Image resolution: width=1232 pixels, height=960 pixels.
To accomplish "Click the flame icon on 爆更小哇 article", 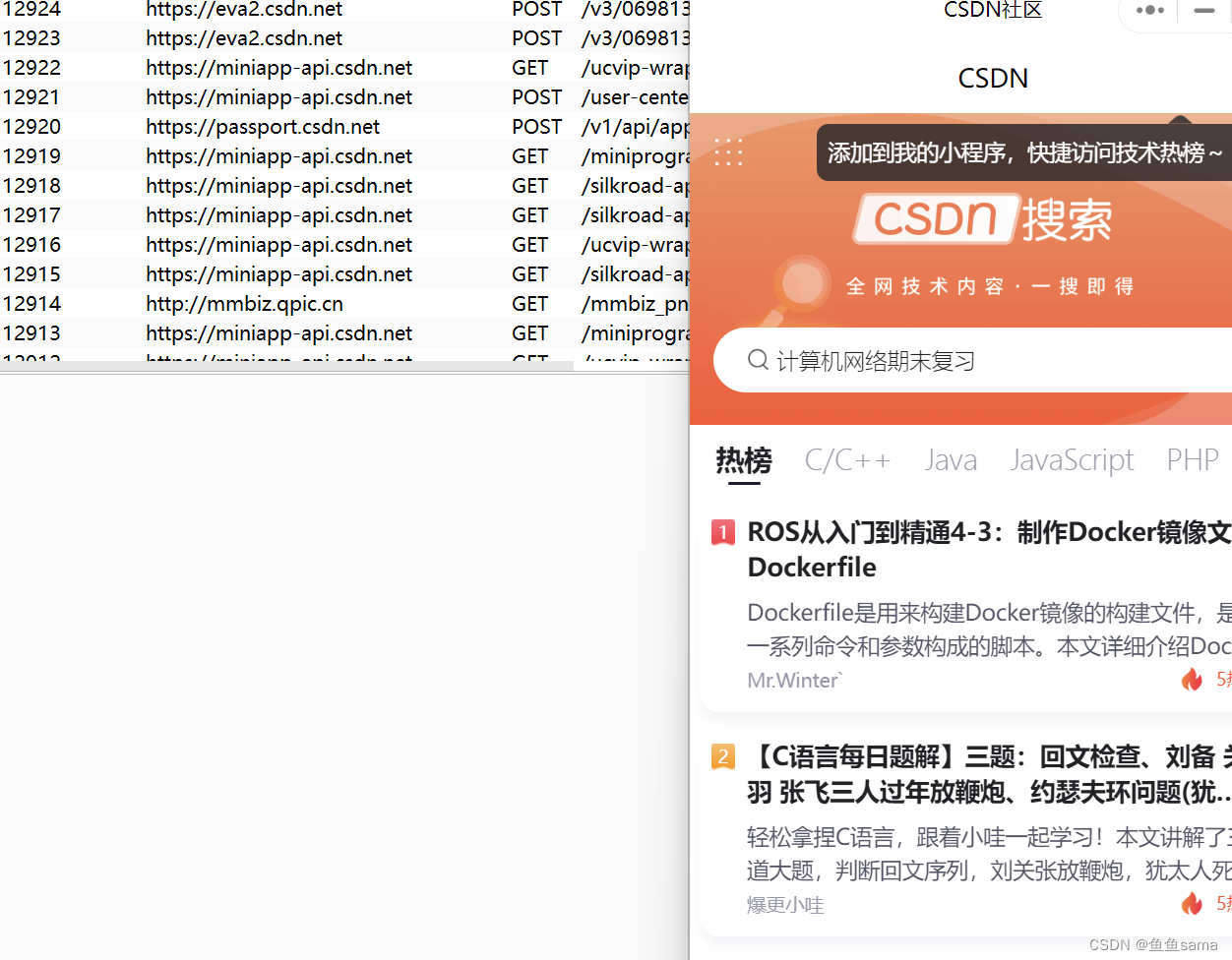I will [1192, 903].
